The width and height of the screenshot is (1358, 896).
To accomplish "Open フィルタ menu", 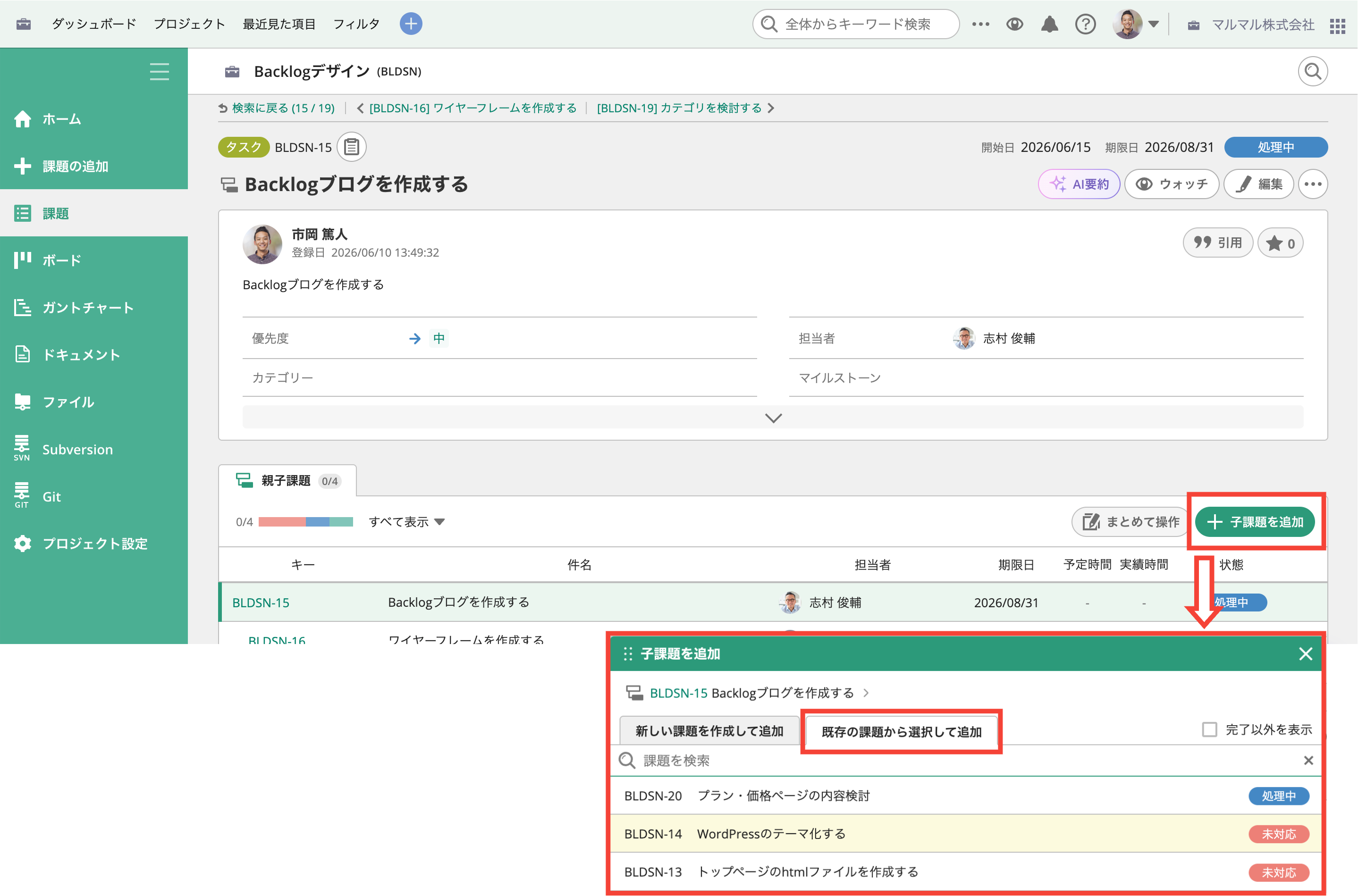I will [x=356, y=24].
